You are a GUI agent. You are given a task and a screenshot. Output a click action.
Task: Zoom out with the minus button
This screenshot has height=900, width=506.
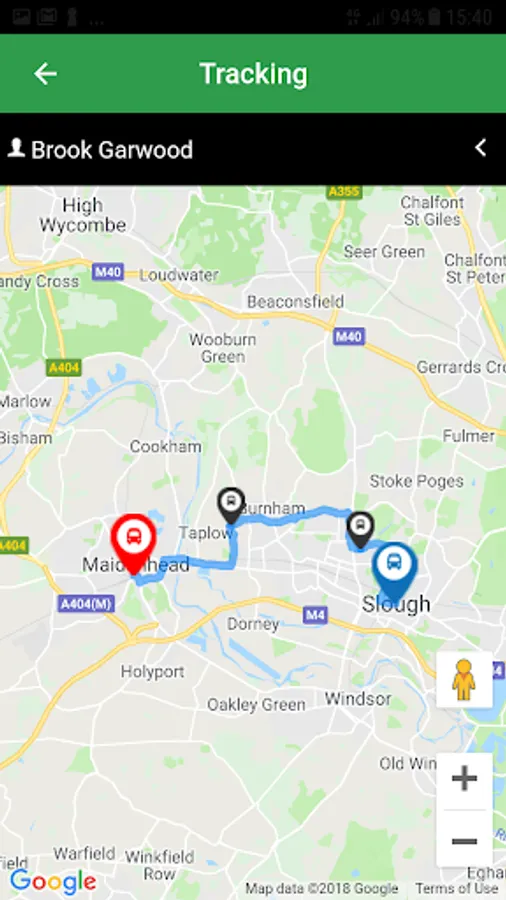tap(464, 840)
